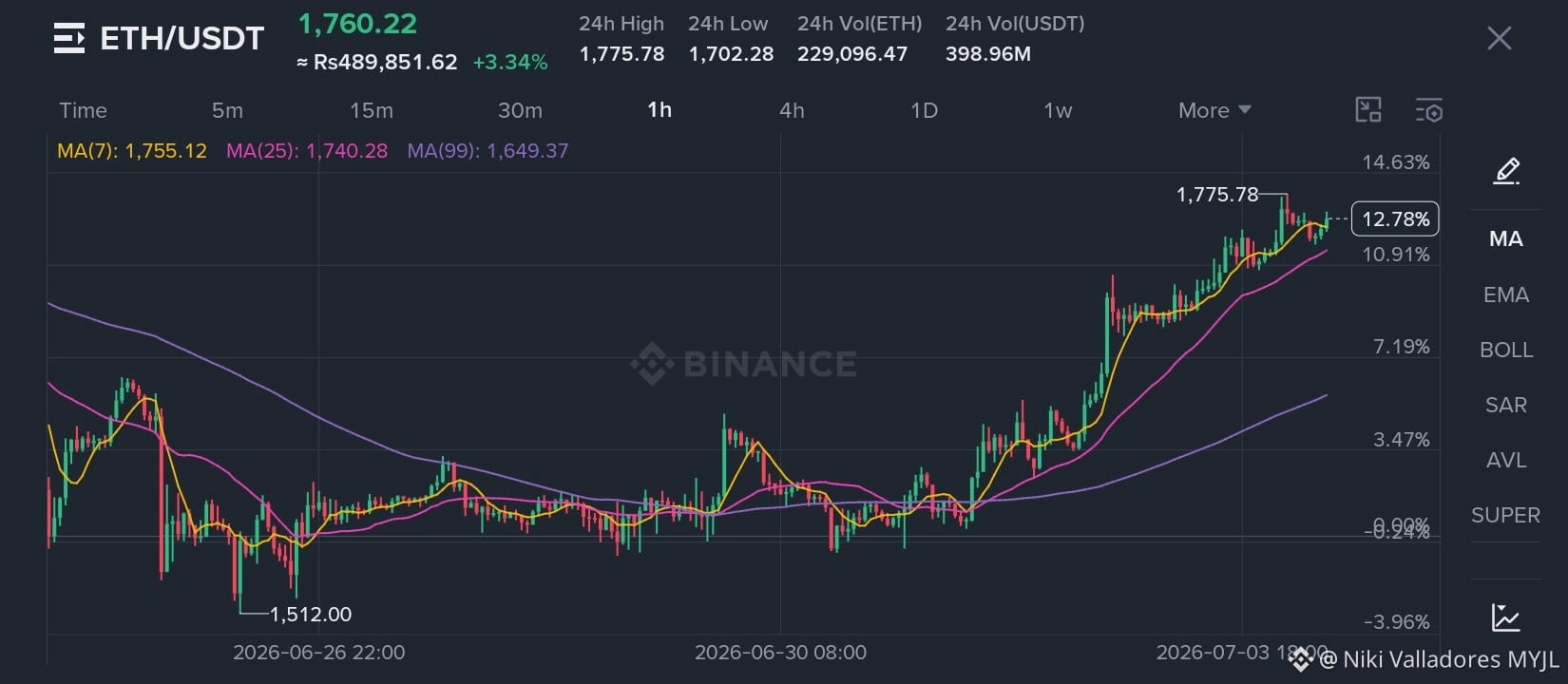Click the +3.34% change value

tap(510, 63)
